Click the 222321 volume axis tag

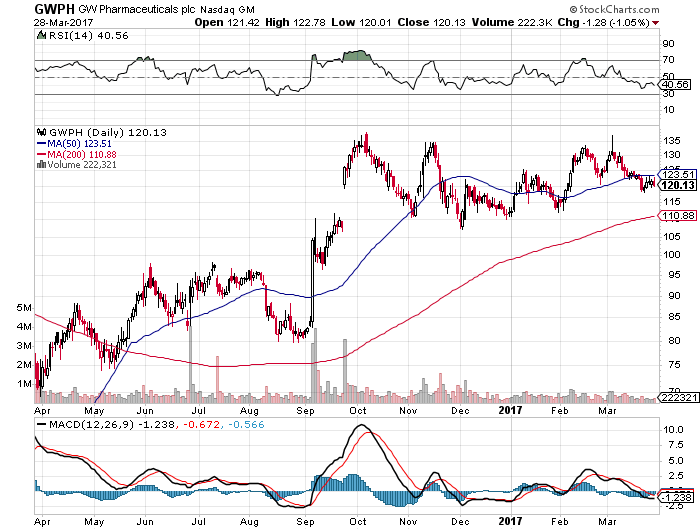pyautogui.click(x=678, y=397)
